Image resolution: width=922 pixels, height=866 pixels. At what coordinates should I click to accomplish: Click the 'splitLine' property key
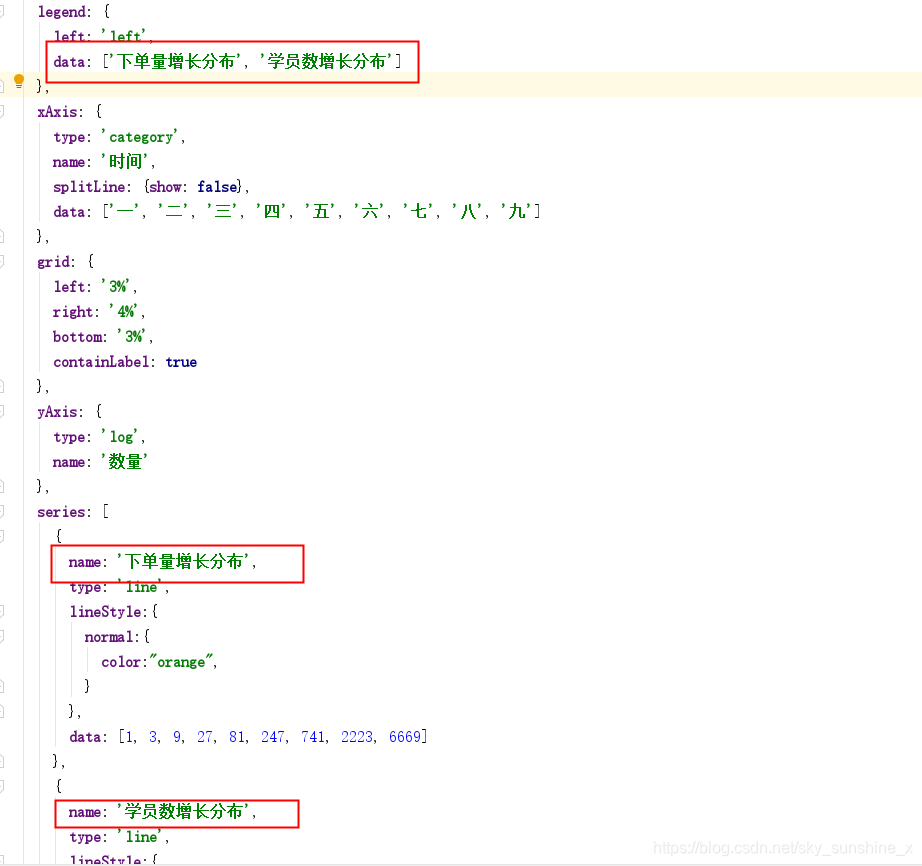coord(89,187)
